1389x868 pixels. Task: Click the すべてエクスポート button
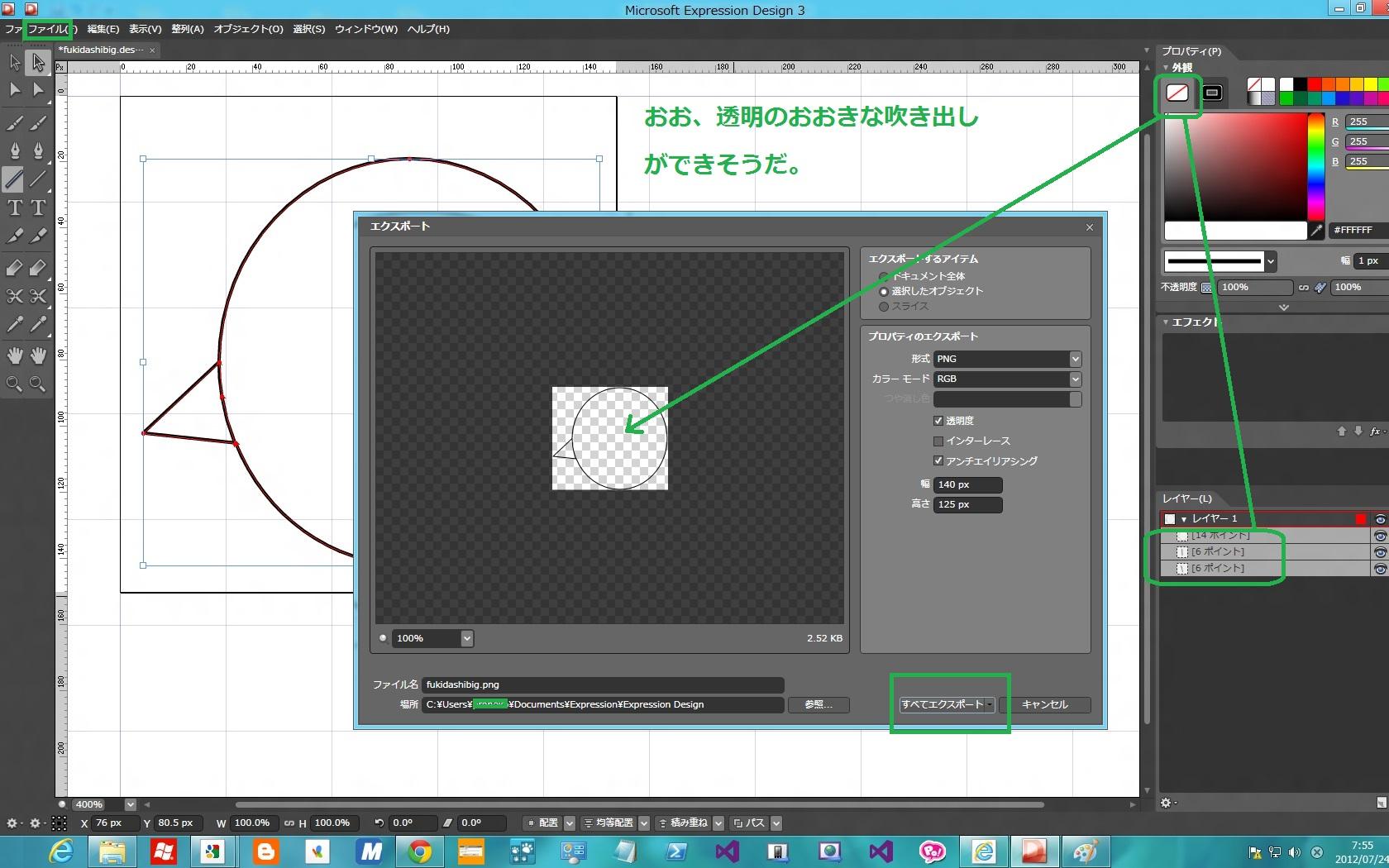tap(943, 705)
